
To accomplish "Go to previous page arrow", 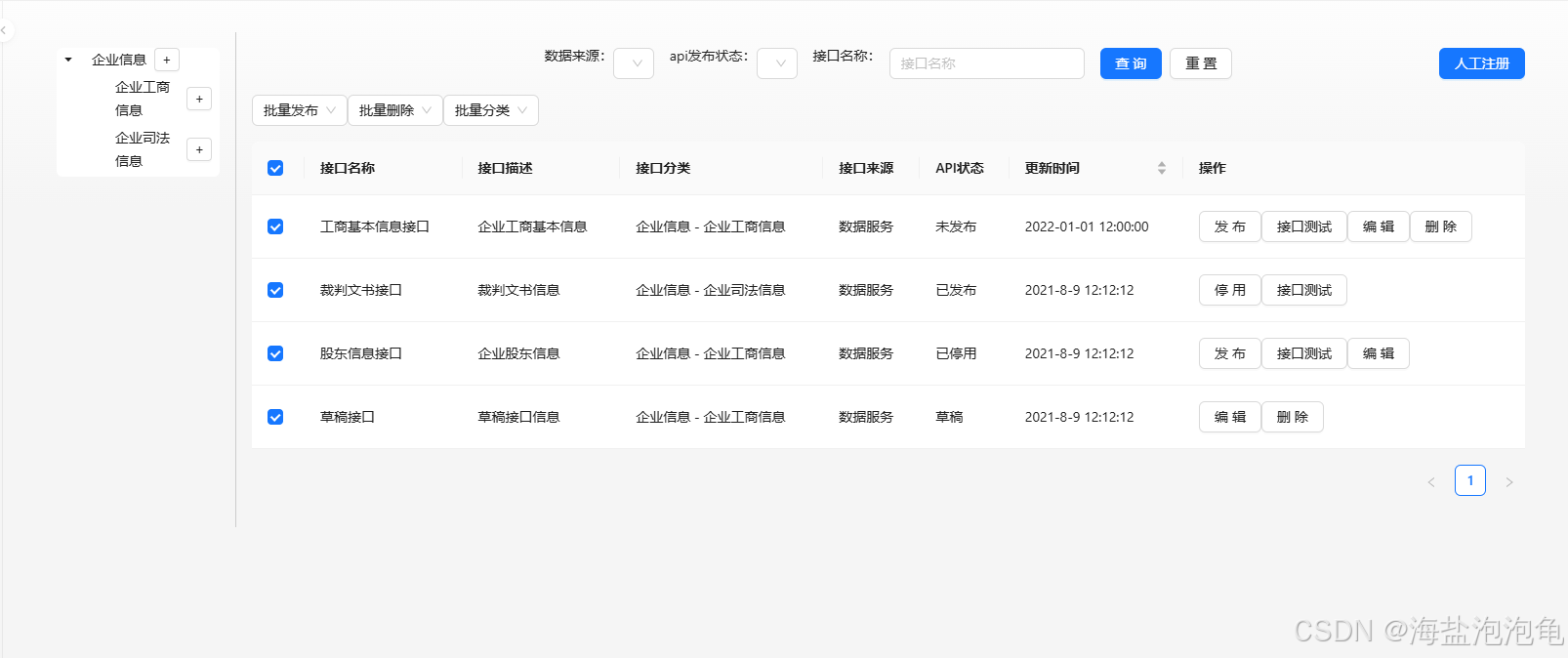I will click(1431, 481).
